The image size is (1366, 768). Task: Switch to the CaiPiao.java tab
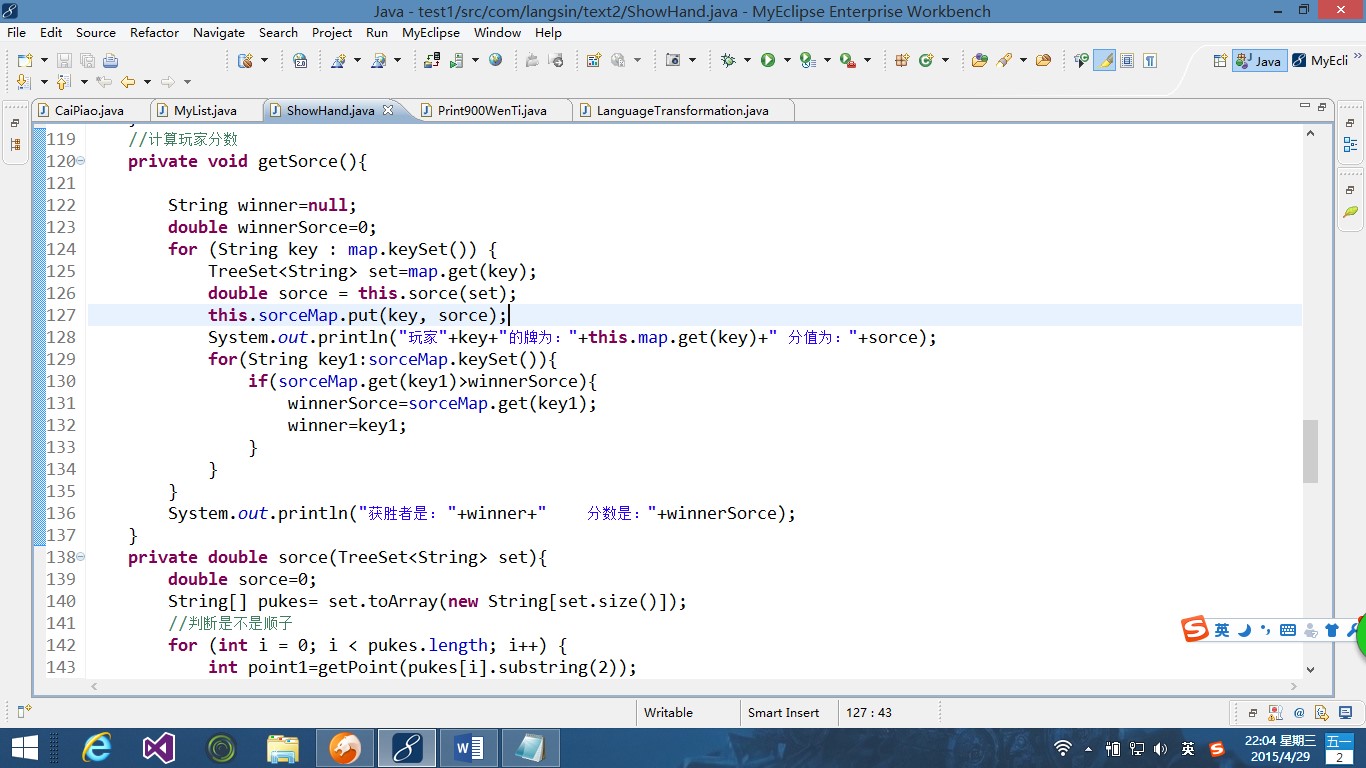pyautogui.click(x=88, y=110)
